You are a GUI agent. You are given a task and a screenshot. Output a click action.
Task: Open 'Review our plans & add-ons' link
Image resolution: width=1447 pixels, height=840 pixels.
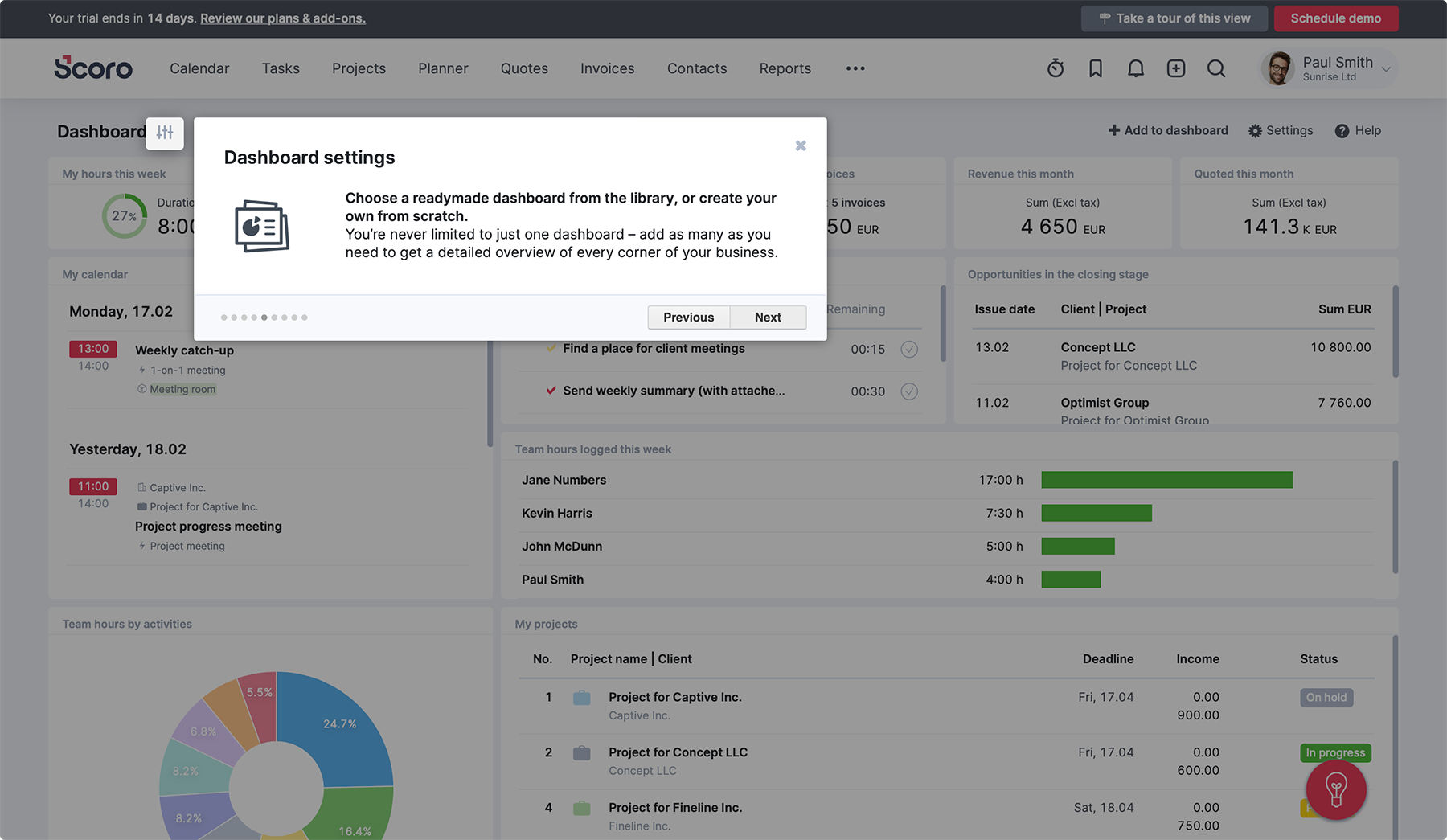283,18
